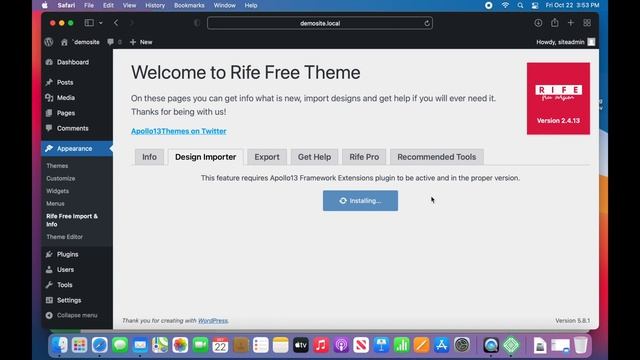This screenshot has width=640, height=360.
Task: Click the Installing... button
Action: (360, 201)
